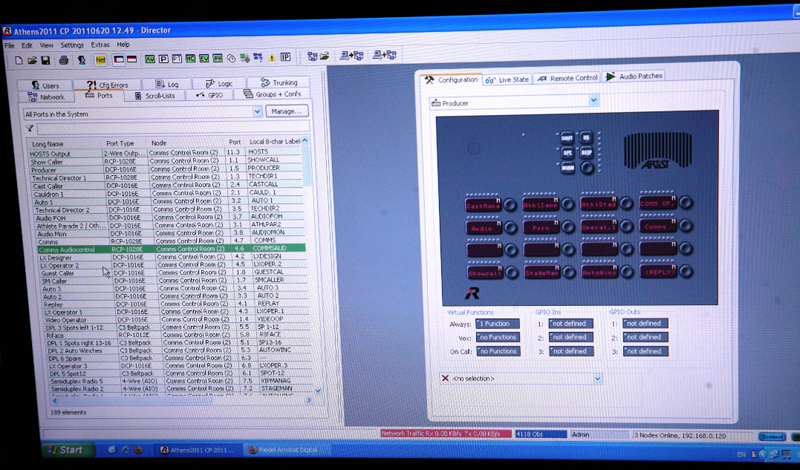Switch to the Log tab

pos(167,84)
